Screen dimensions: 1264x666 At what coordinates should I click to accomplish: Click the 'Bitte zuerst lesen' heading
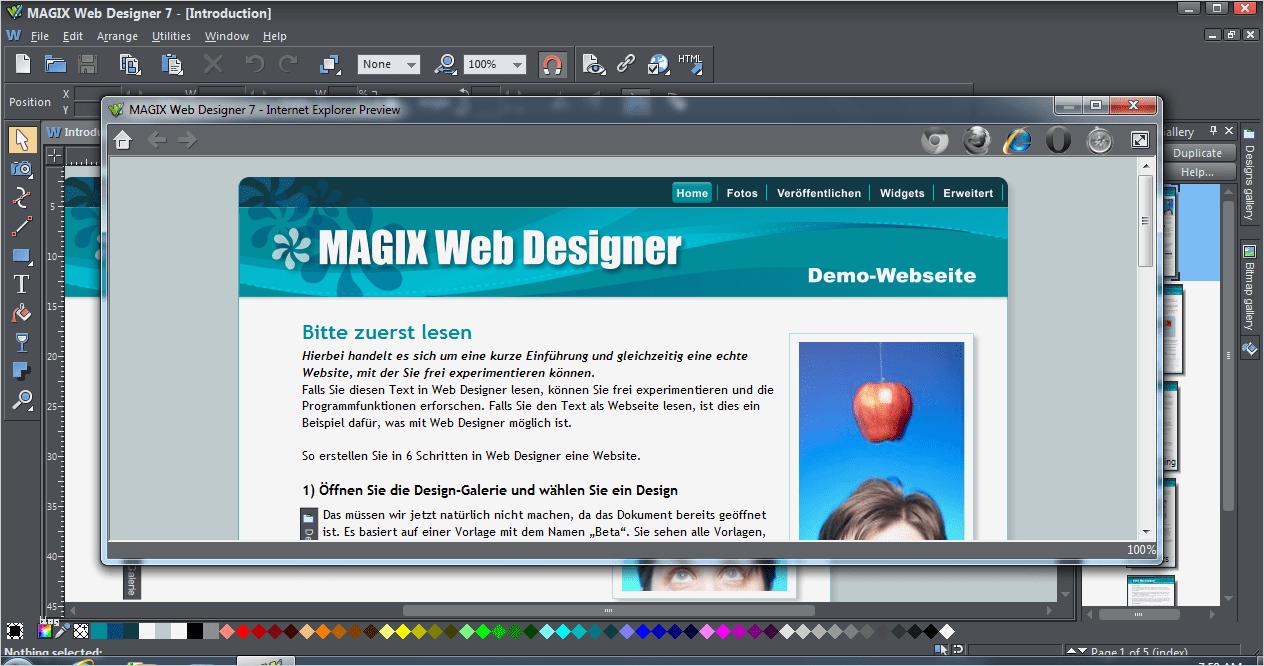click(x=387, y=332)
